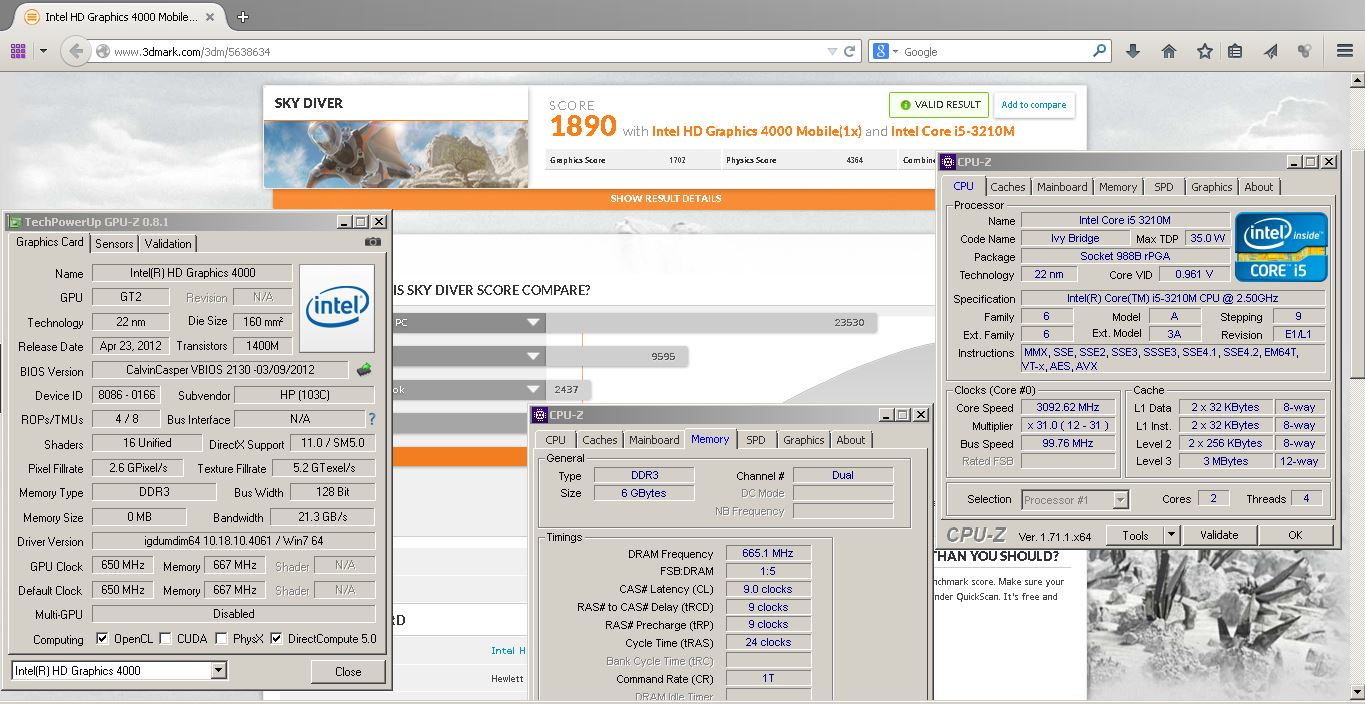
Task: Open a new tab with the plus icon
Action: [243, 17]
